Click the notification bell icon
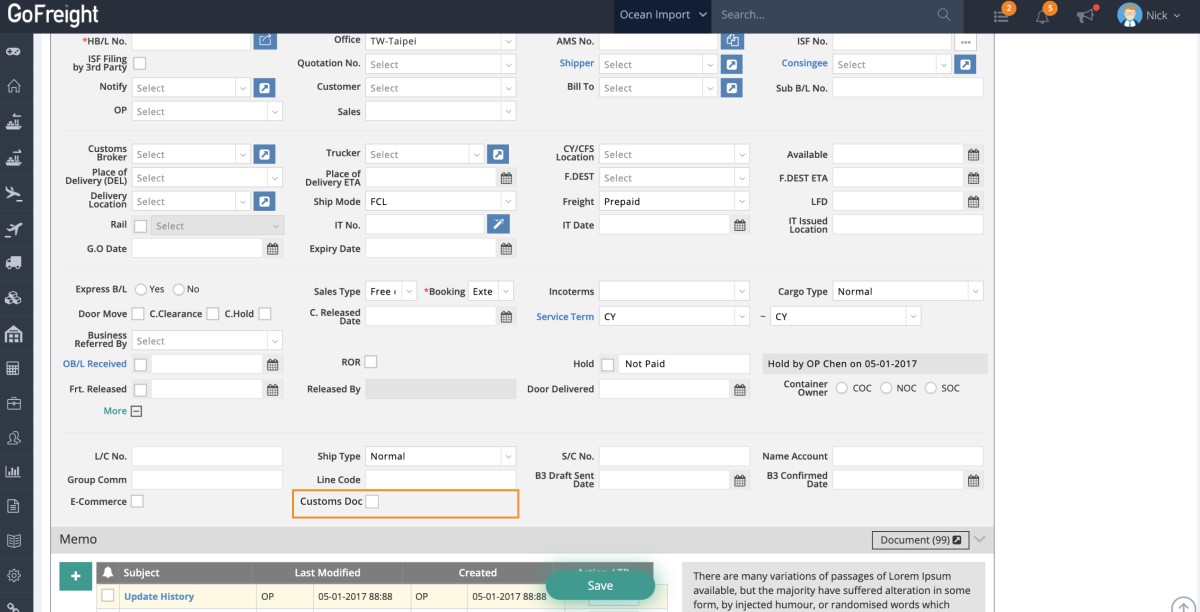Image resolution: width=1200 pixels, height=612 pixels. (x=1043, y=16)
